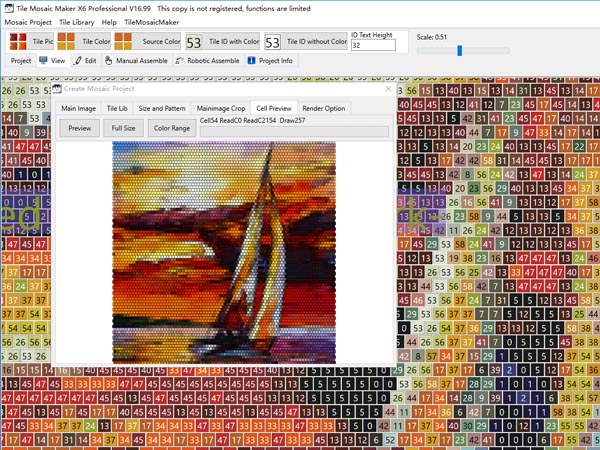Click the Scale slider handle
The width and height of the screenshot is (600, 450).
(460, 51)
